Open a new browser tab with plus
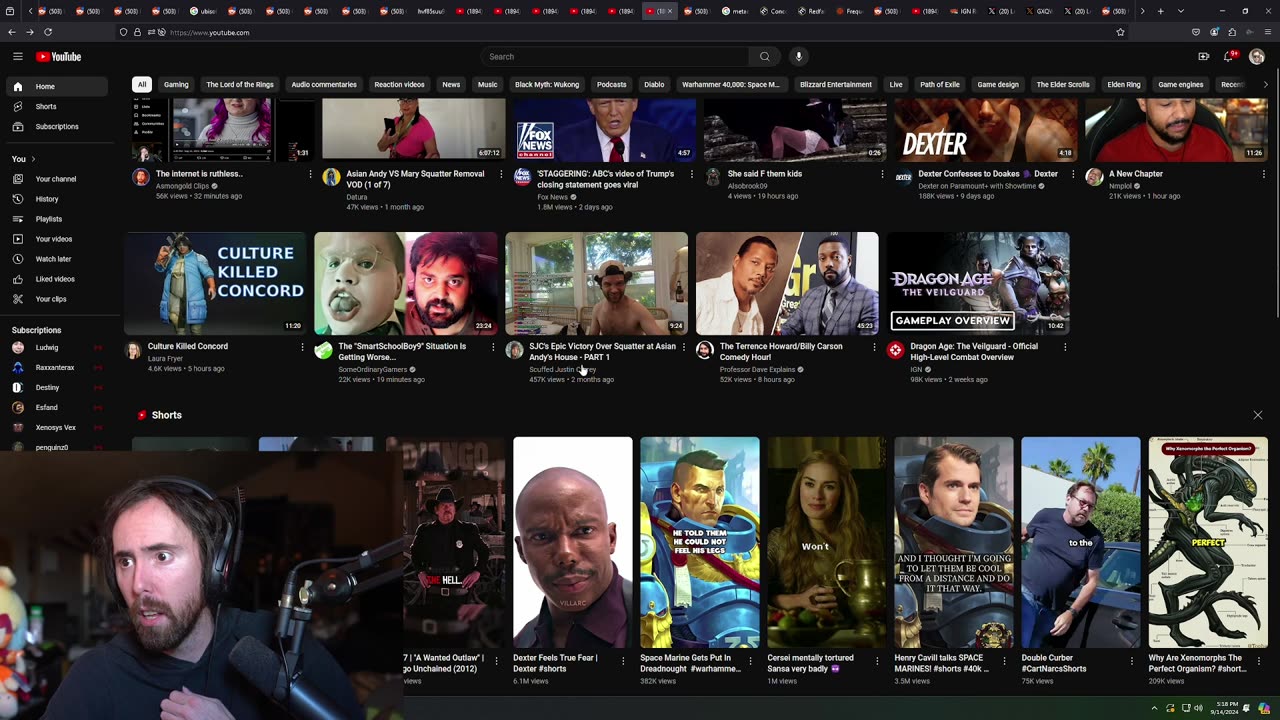The image size is (1280, 720). 1160,11
